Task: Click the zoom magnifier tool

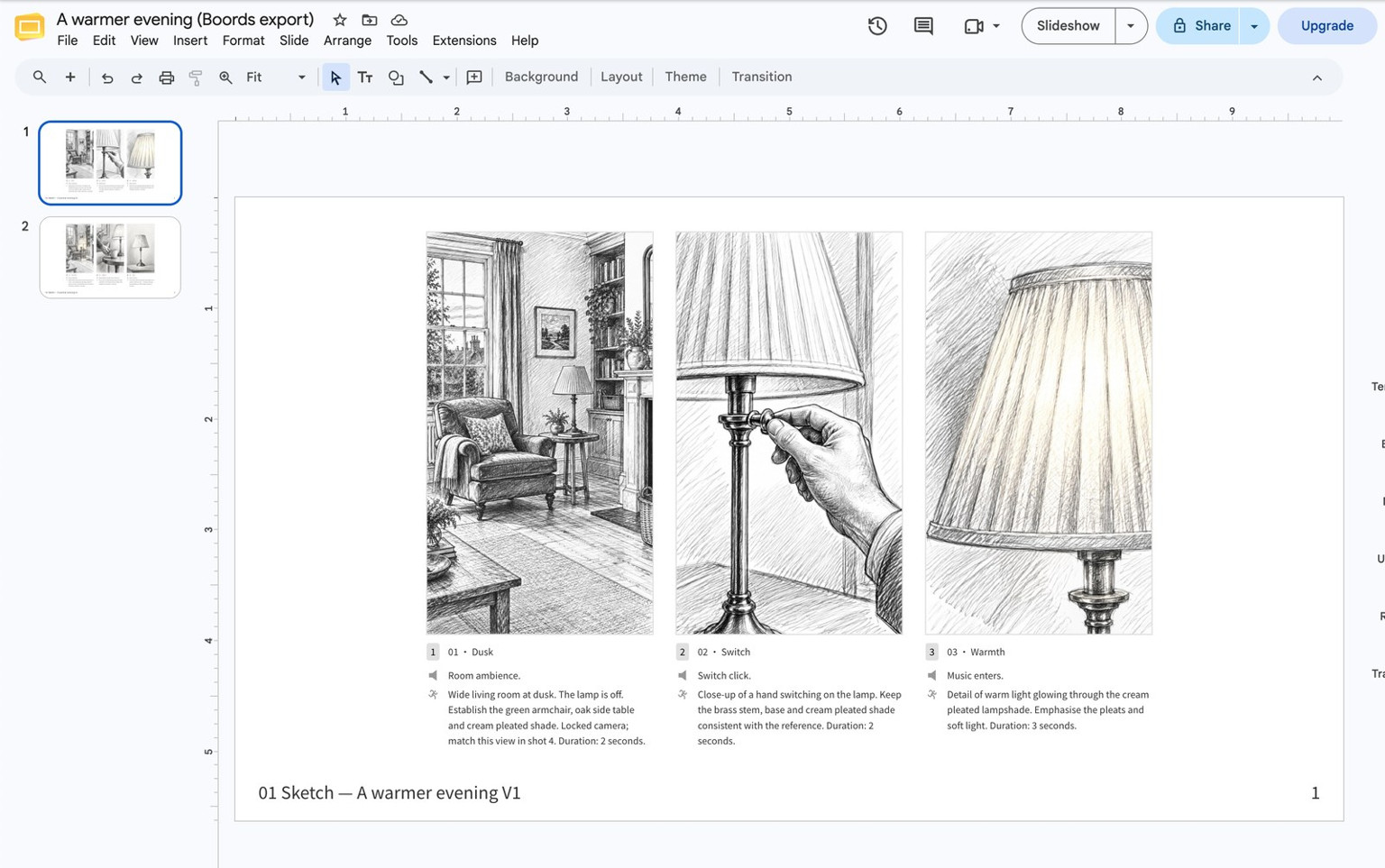Action: pos(226,78)
